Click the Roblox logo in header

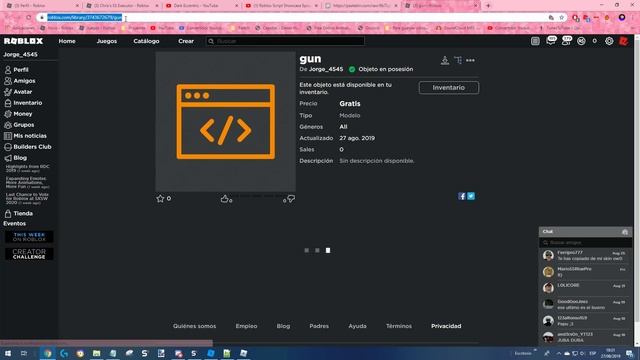click(23, 41)
